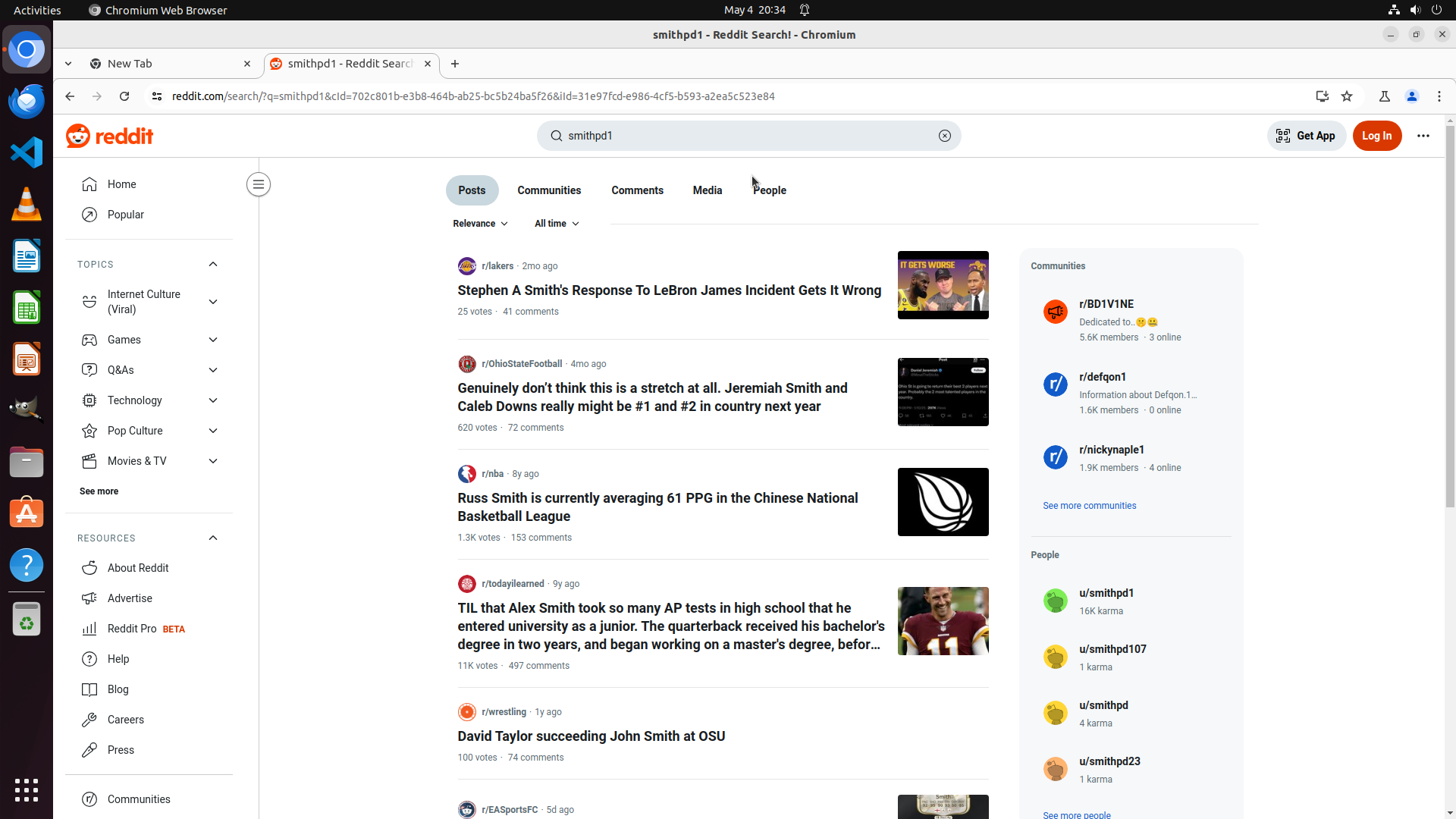Collapse the TOPICS section
The height and width of the screenshot is (819, 1456).
pos(213,265)
